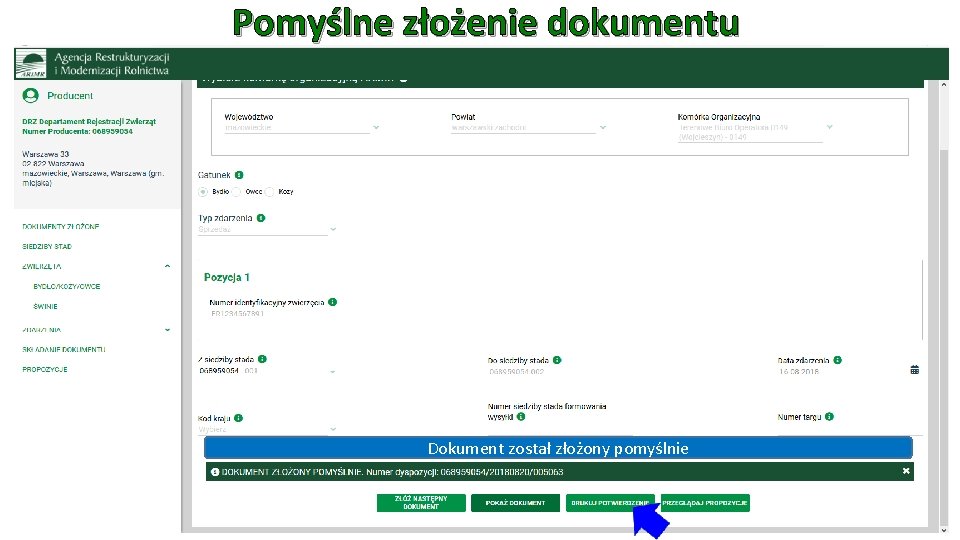
Task: Click the Producent user avatar icon
Action: (30, 96)
